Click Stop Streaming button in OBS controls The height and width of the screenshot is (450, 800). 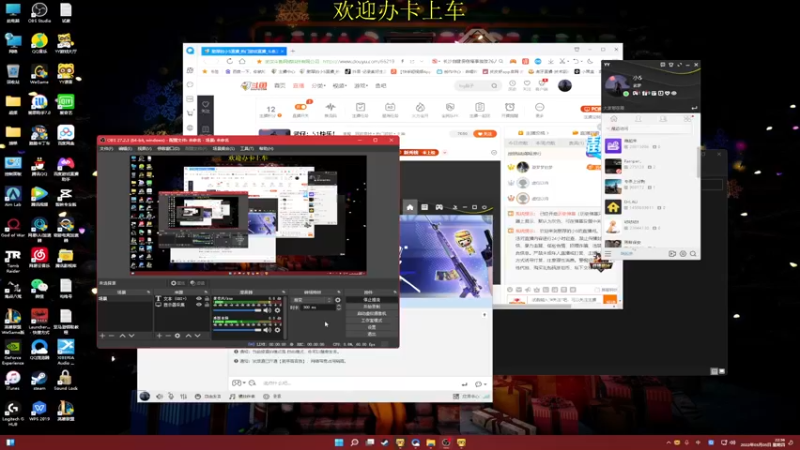(x=371, y=299)
